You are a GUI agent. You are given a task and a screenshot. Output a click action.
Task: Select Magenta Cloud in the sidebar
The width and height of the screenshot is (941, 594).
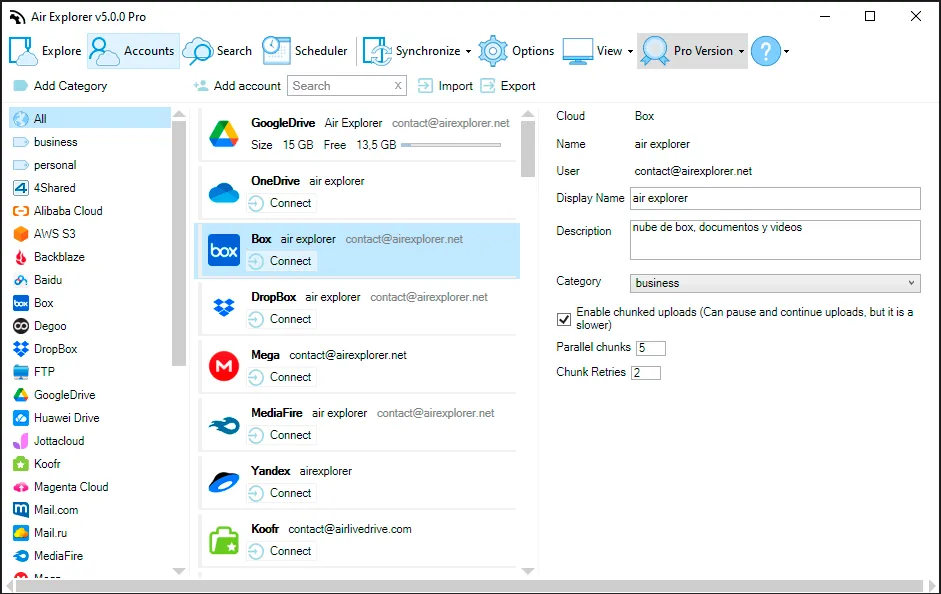[90, 487]
